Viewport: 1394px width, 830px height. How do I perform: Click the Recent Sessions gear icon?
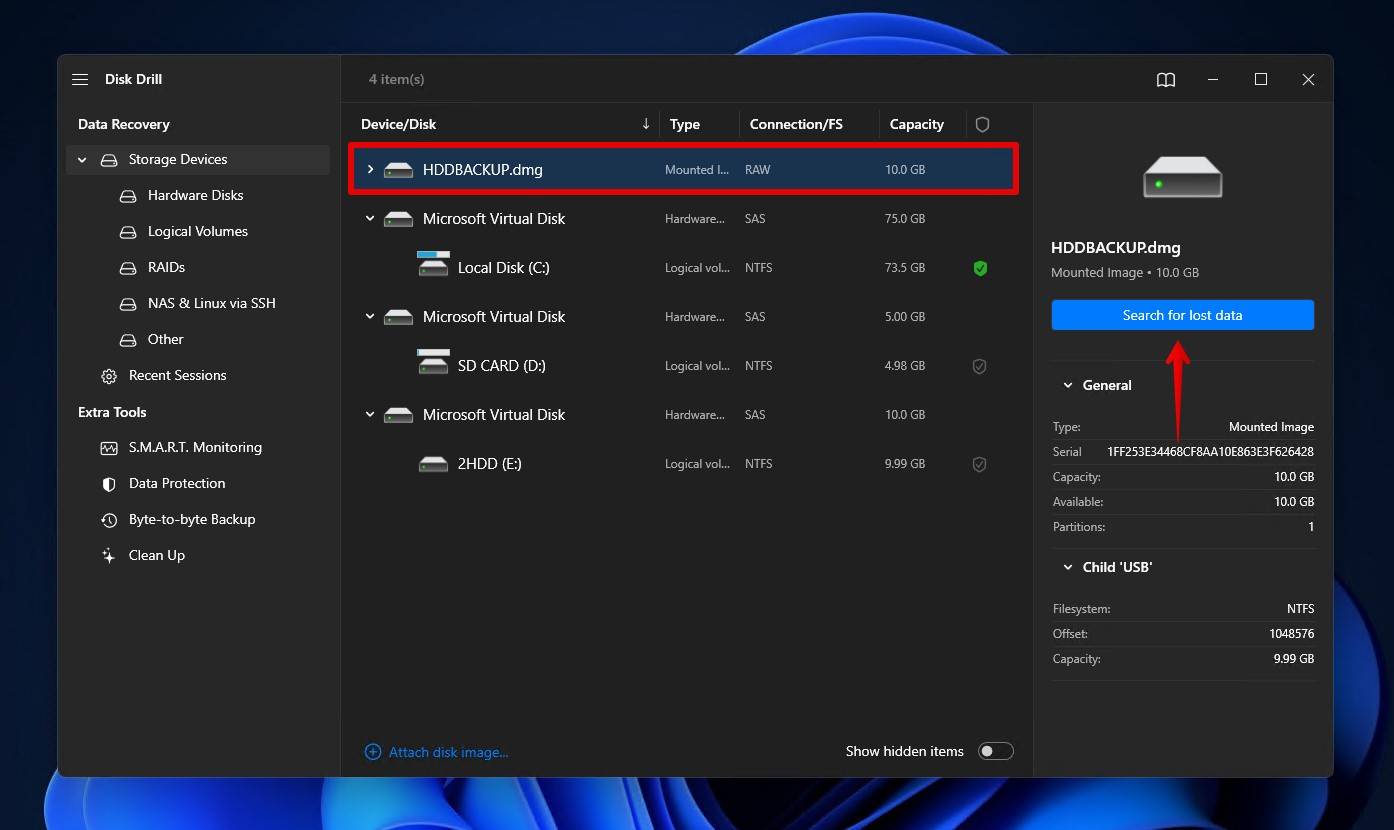click(x=109, y=376)
